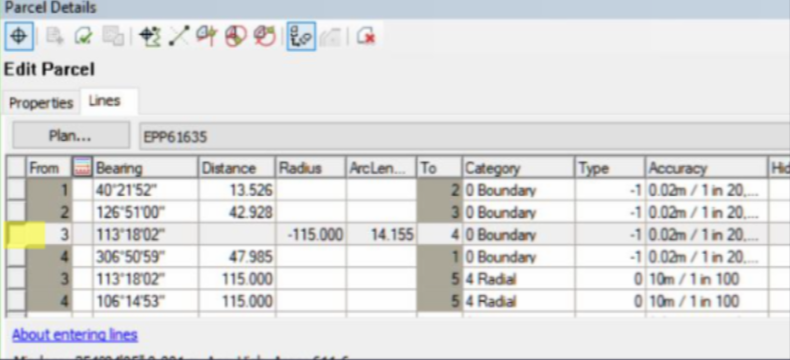Open the About entering lines link

pyautogui.click(x=75, y=335)
